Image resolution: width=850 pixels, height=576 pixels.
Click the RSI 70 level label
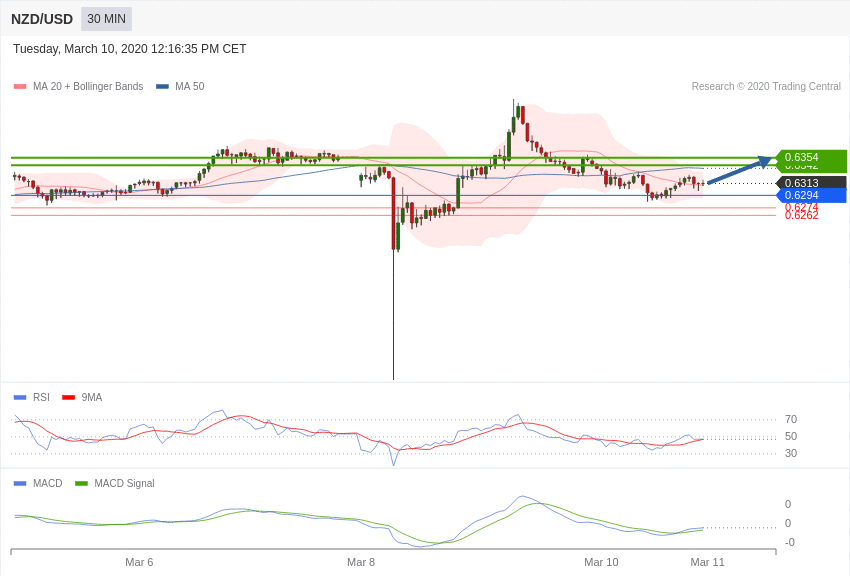pyautogui.click(x=790, y=419)
